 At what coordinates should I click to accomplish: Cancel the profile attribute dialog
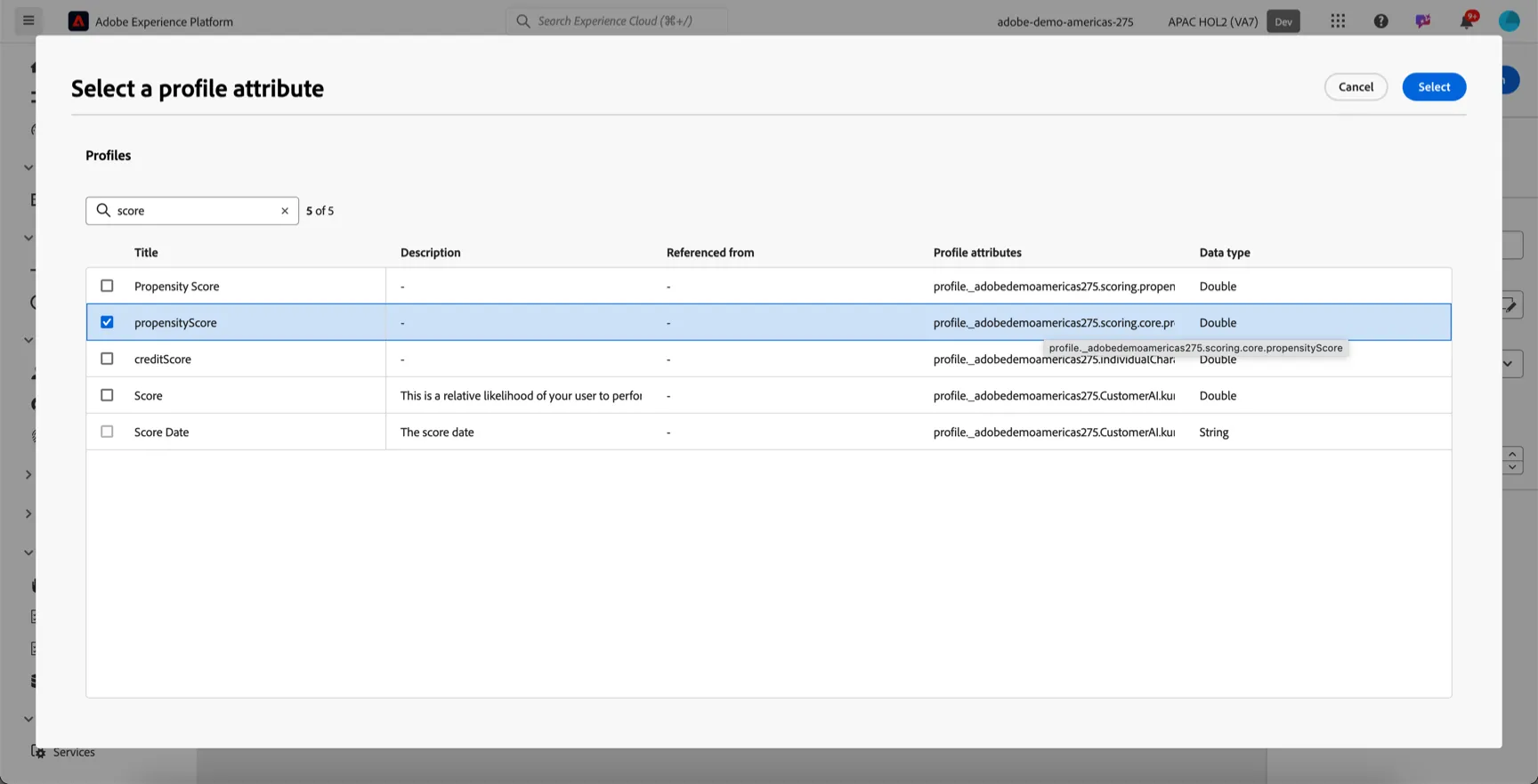(1356, 86)
